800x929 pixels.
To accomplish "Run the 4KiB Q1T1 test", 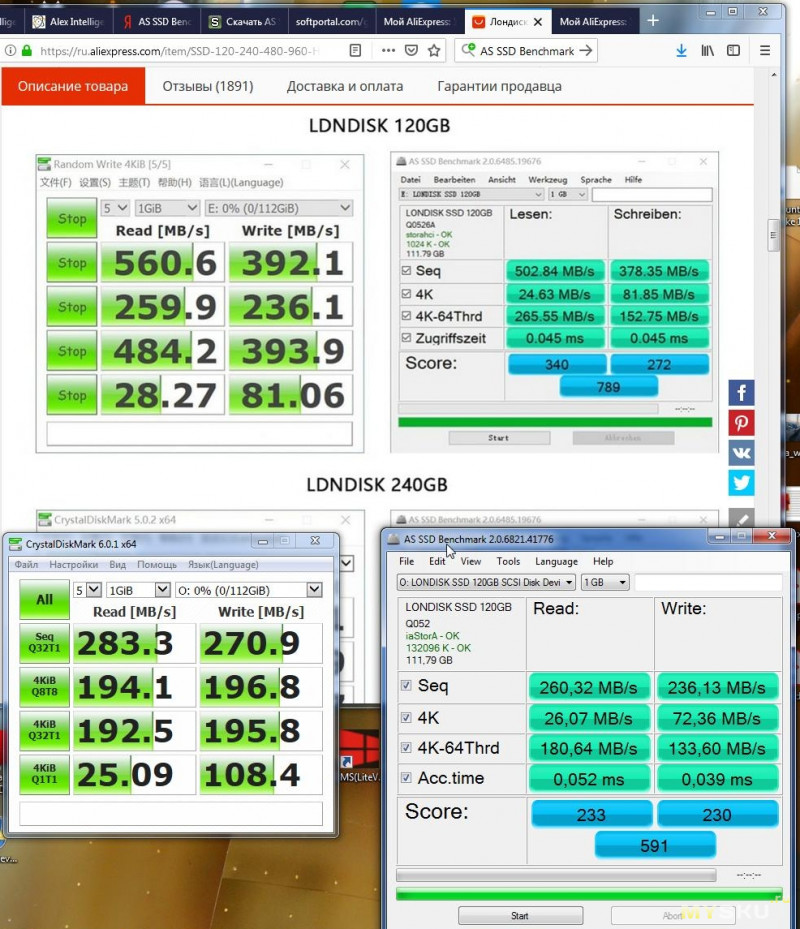I will [x=44, y=774].
